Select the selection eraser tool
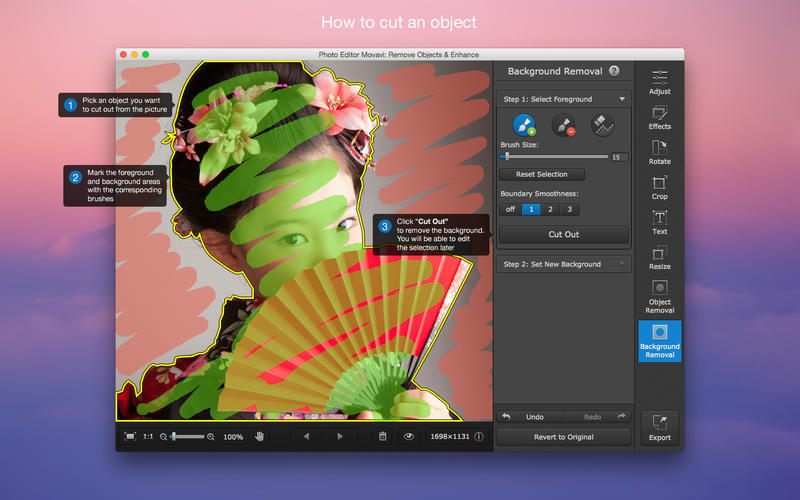 602,125
